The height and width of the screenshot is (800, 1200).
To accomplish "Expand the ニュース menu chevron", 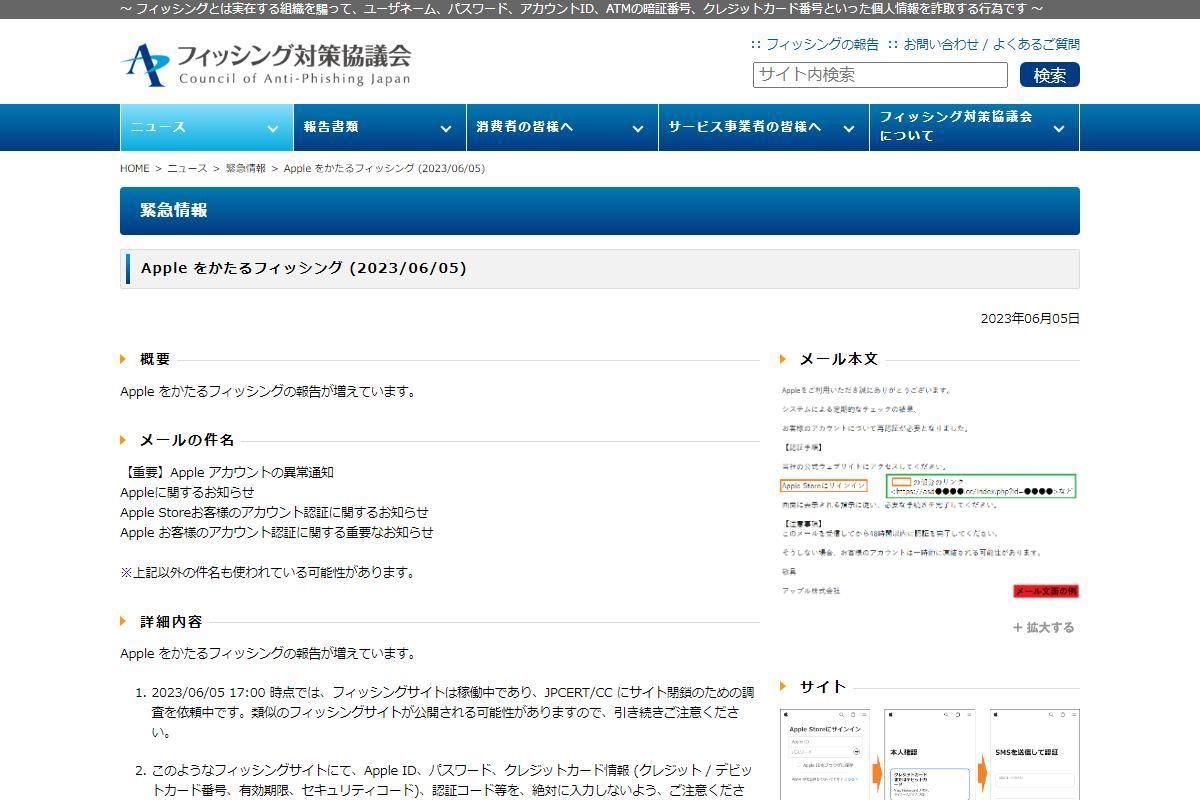I will tap(272, 128).
